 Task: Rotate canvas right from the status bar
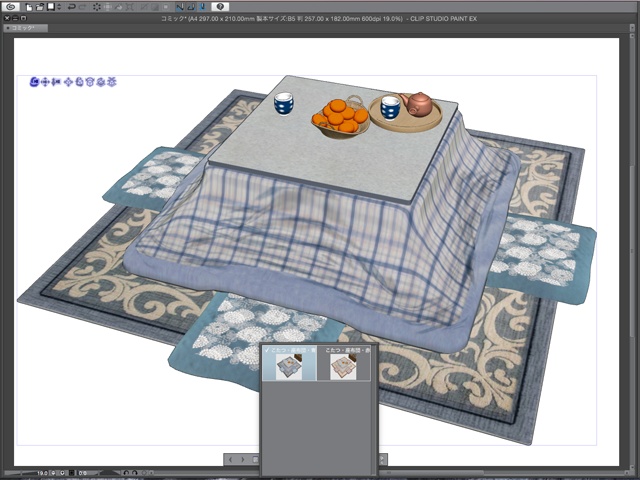(x=135, y=473)
